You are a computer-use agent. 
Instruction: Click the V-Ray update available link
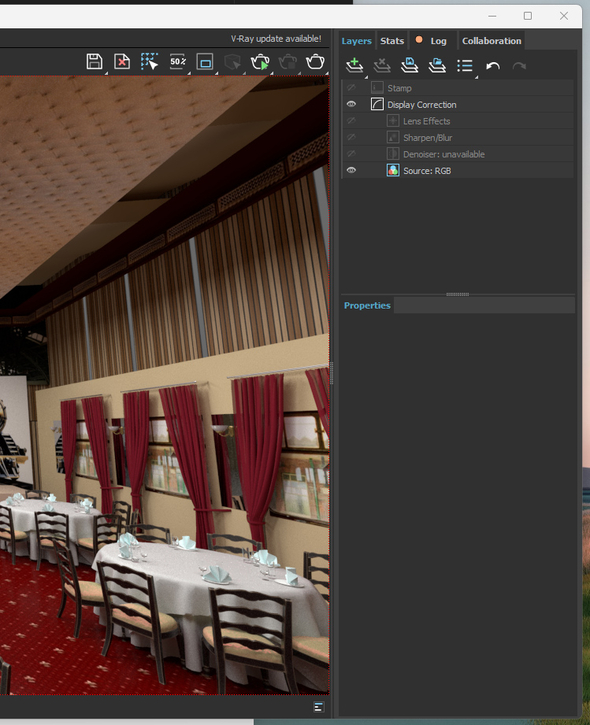coord(276,39)
